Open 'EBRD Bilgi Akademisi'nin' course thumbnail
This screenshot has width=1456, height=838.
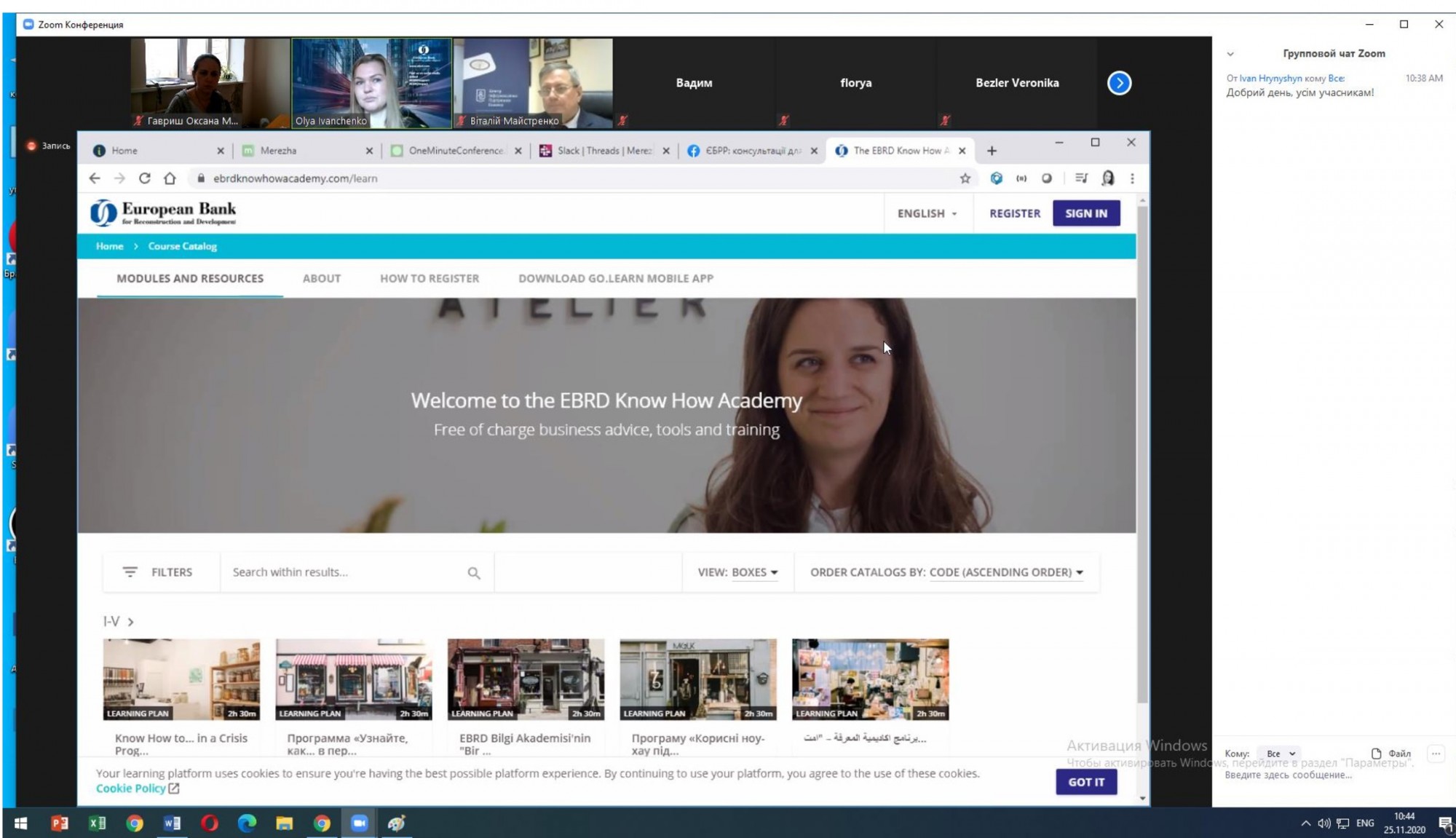pos(526,679)
